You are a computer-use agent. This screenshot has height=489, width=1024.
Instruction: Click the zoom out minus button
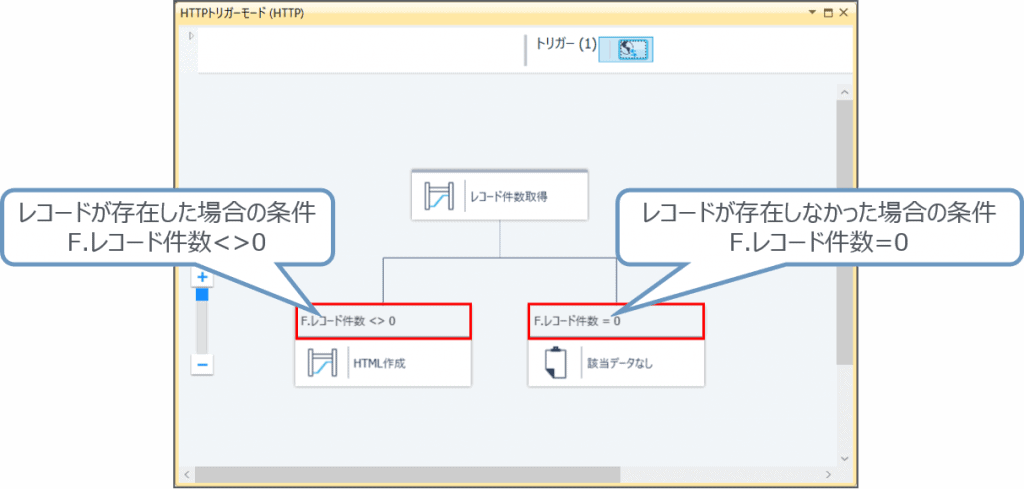click(202, 365)
